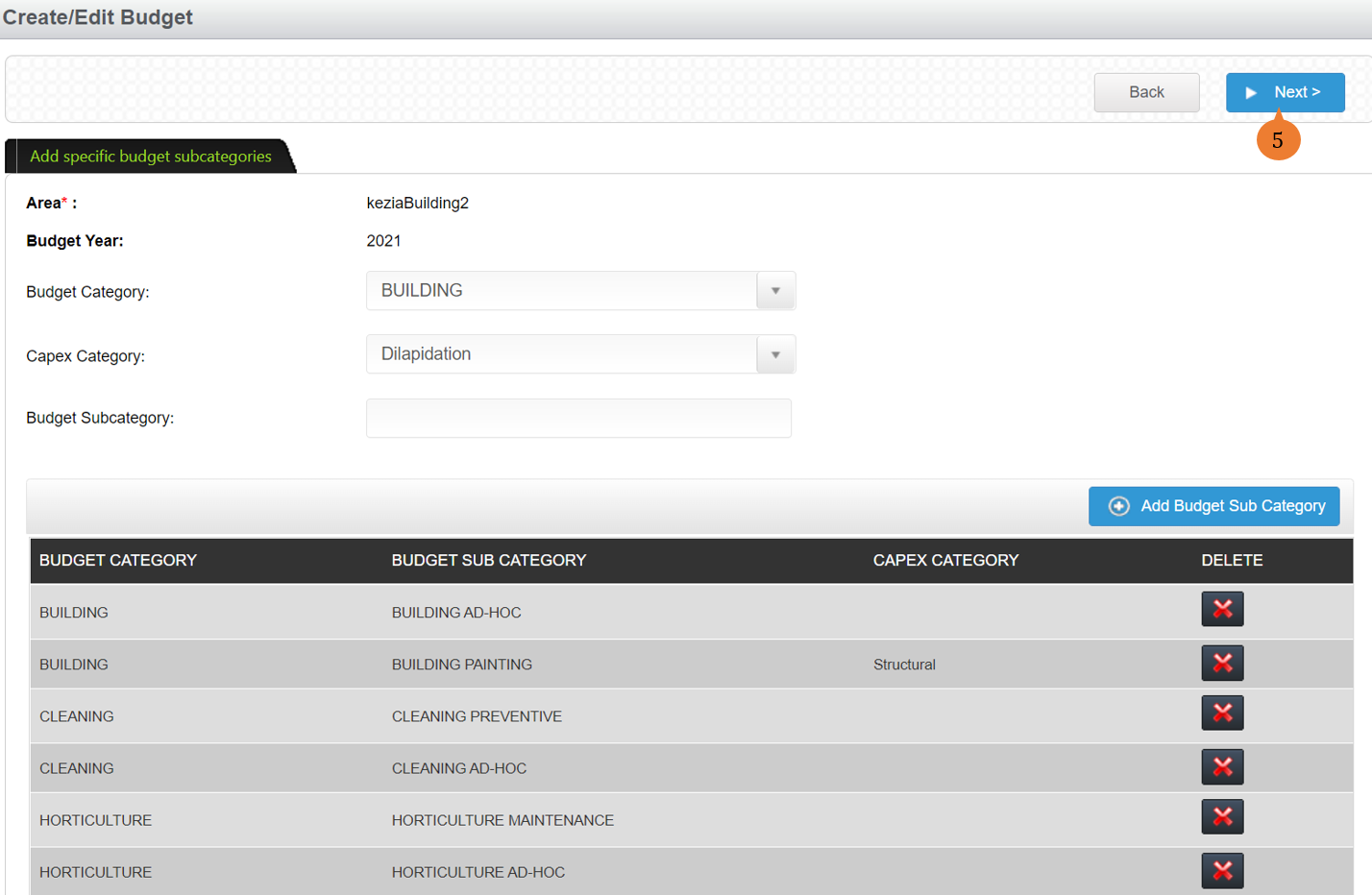Click the Budget Year label

pos(75,241)
